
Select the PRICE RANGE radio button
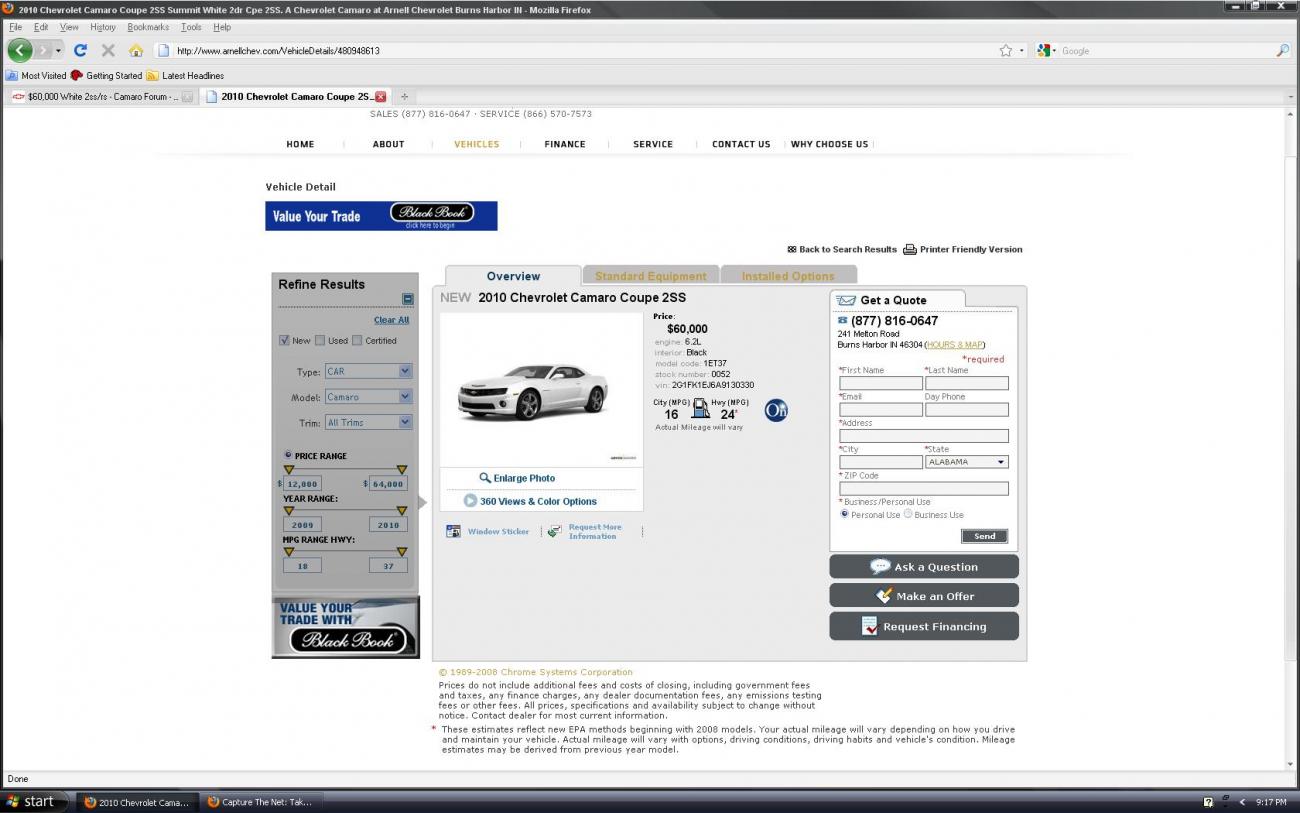(x=288, y=455)
